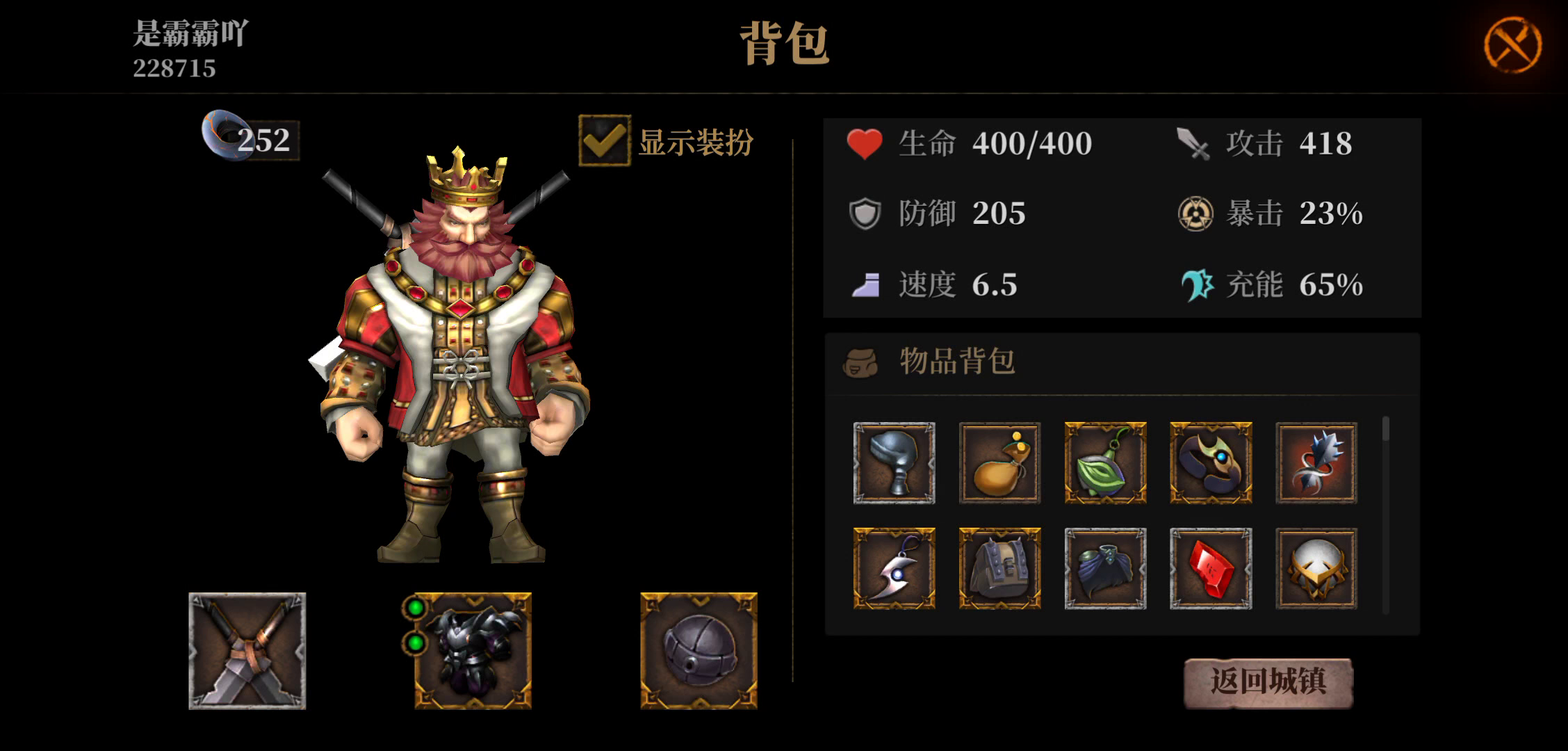Select the gray helmet item in inventory
Viewport: 1568px width, 751px height.
894,463
